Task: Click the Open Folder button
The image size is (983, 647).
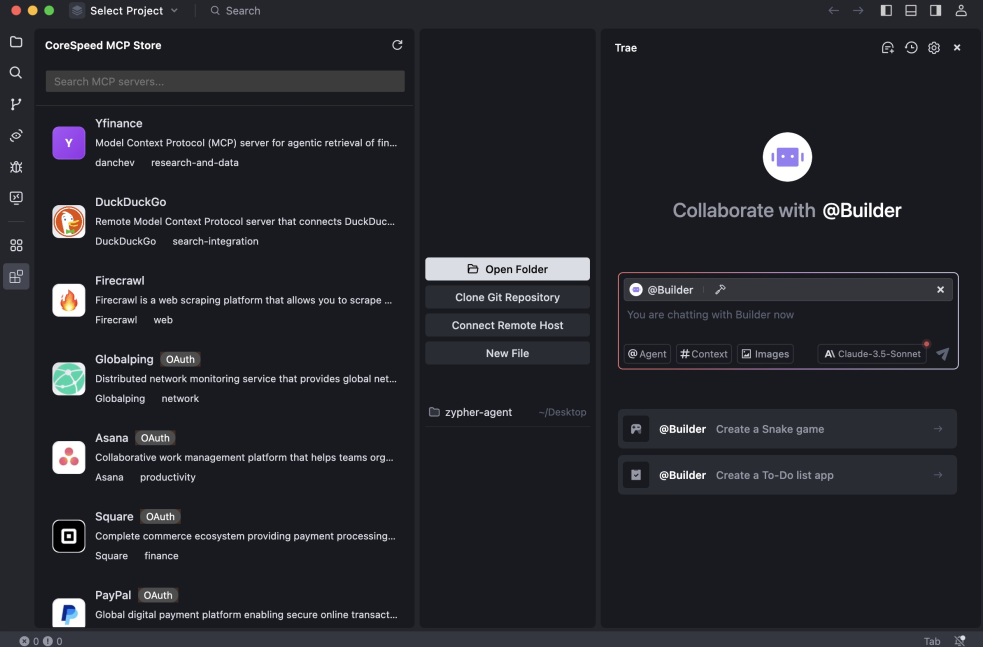Action: click(x=507, y=269)
